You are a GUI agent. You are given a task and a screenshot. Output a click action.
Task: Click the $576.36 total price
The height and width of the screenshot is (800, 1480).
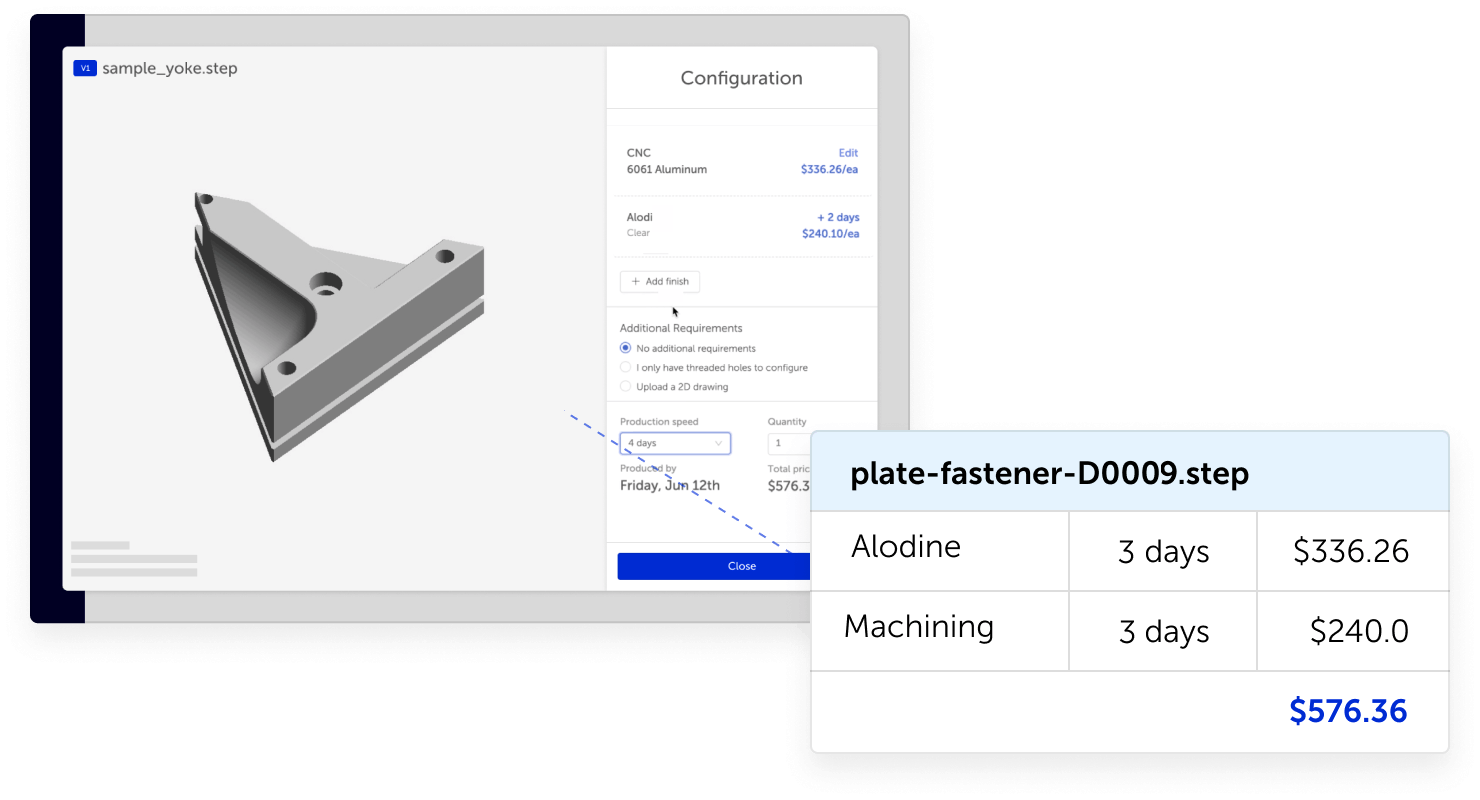pos(1348,710)
